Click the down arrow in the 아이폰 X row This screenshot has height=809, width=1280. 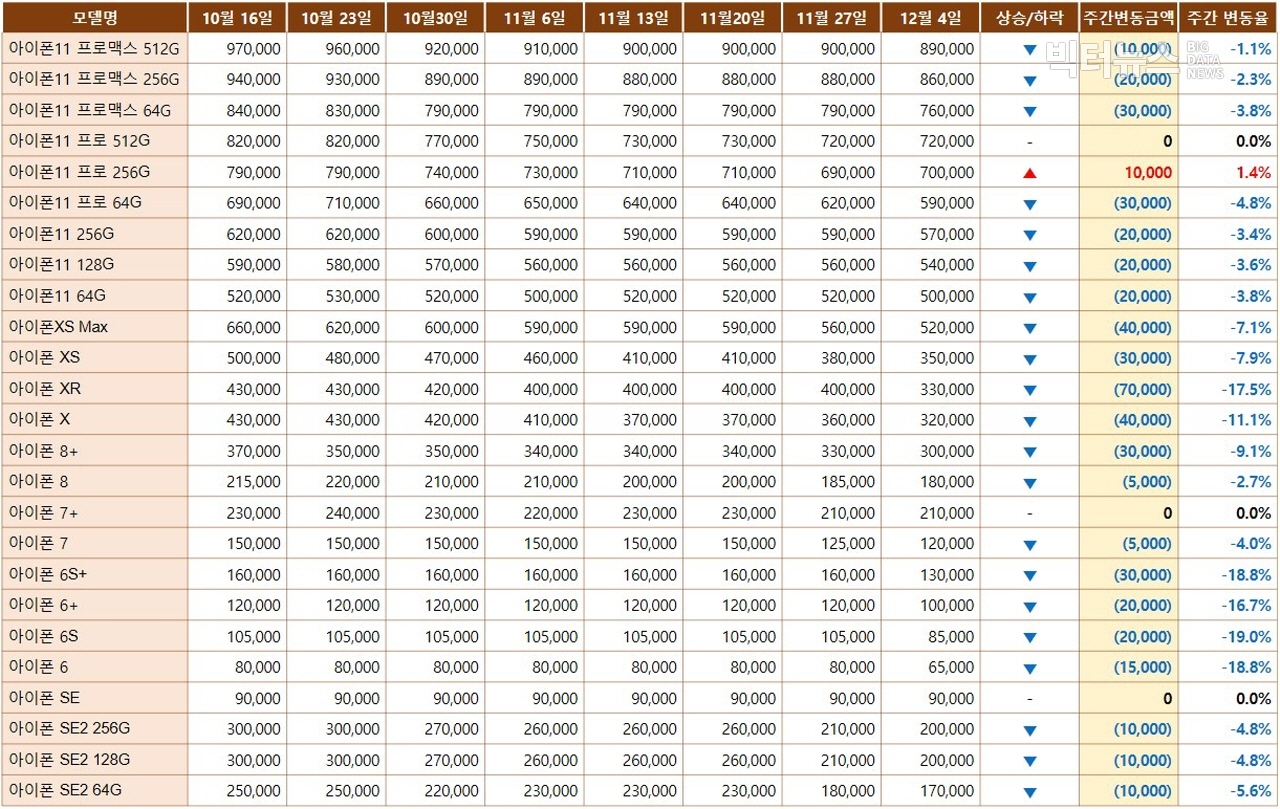(x=1030, y=422)
